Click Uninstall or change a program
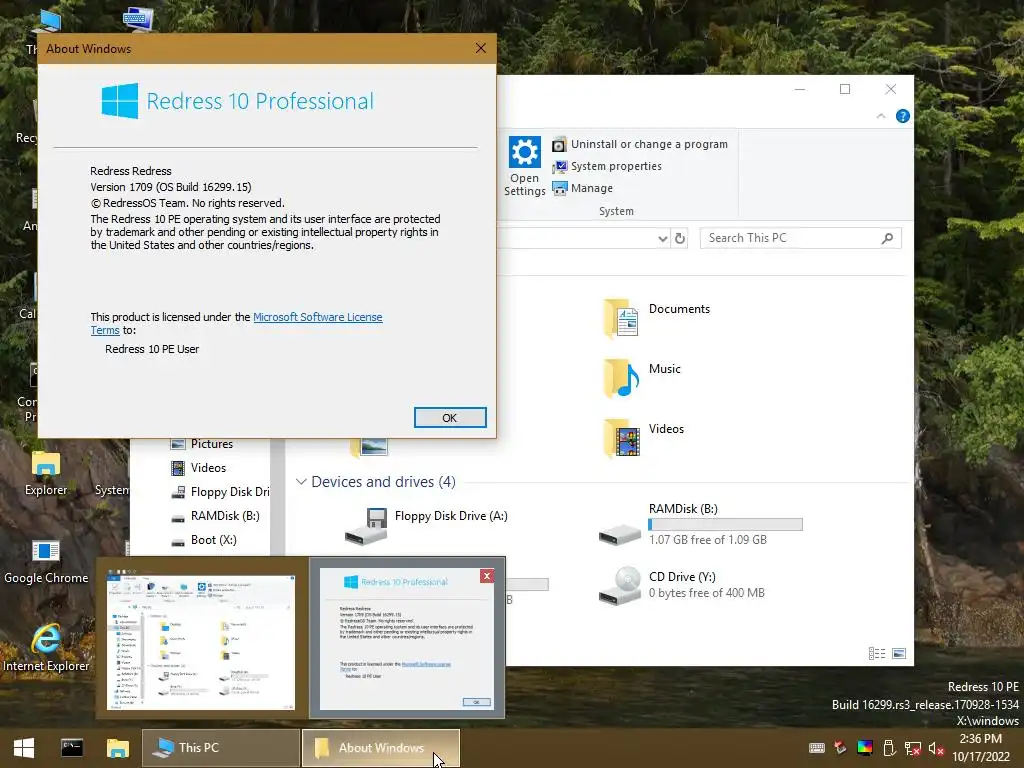The height and width of the screenshot is (768, 1024). (x=640, y=144)
